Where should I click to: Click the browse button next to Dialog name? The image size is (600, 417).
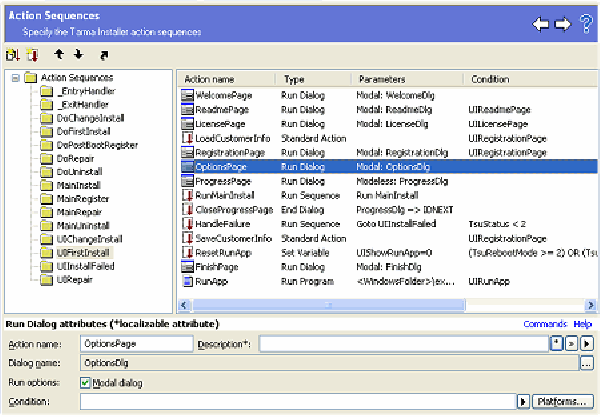(x=586, y=363)
